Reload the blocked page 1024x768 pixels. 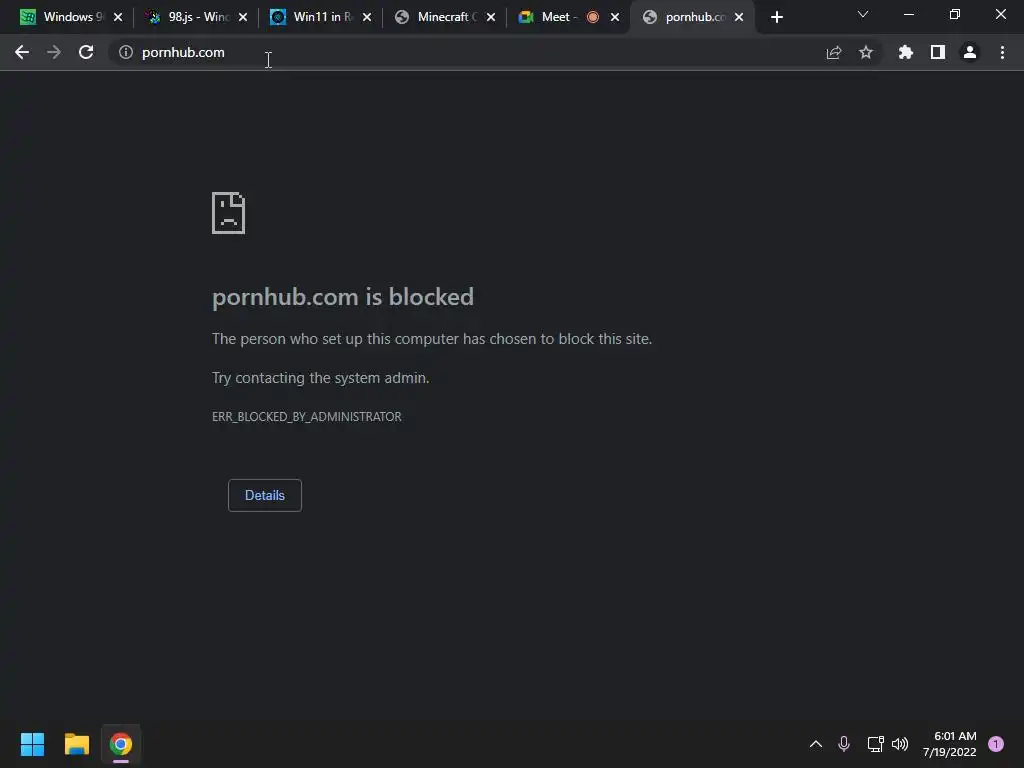[86, 52]
